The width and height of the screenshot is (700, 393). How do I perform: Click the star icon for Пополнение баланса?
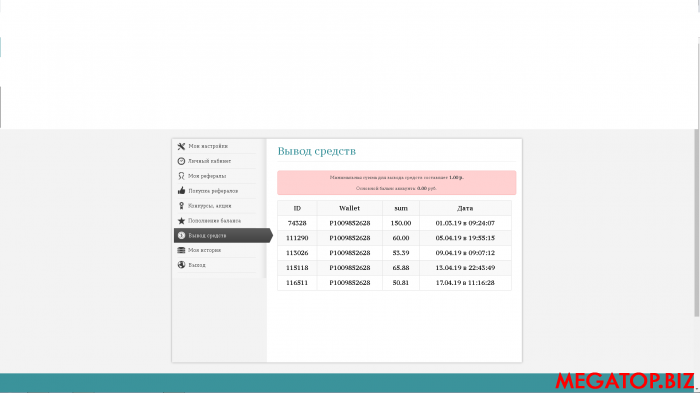(181, 221)
